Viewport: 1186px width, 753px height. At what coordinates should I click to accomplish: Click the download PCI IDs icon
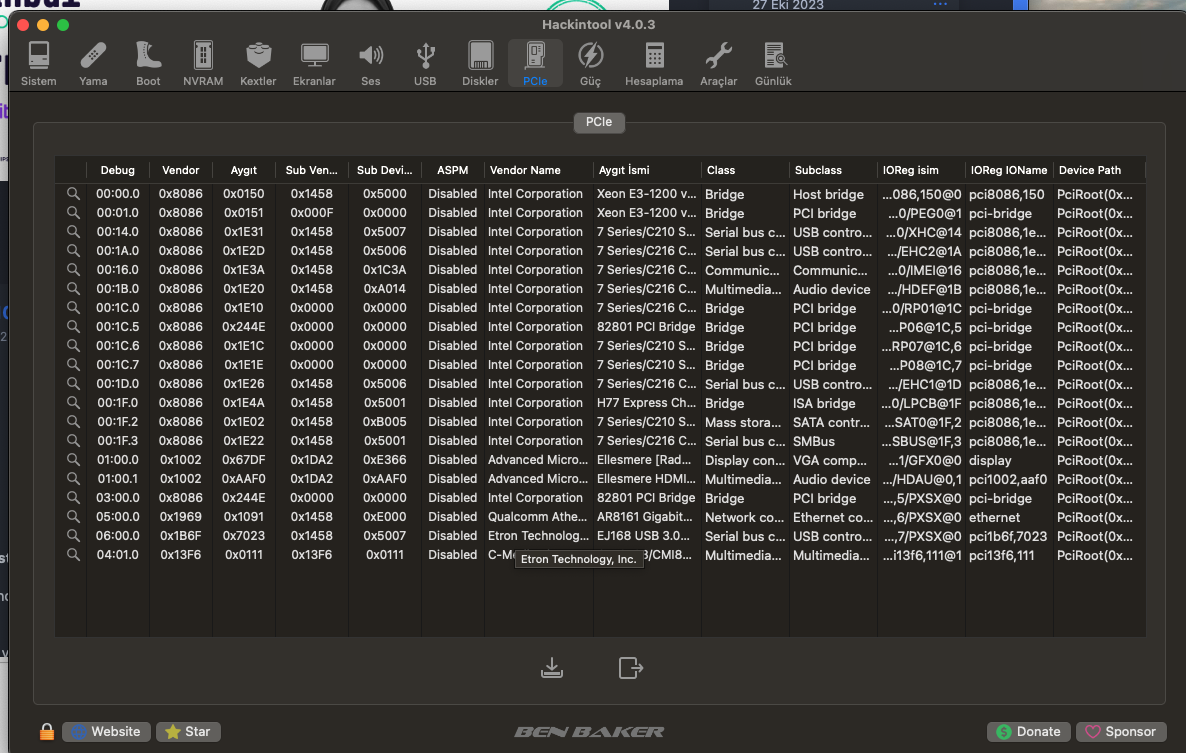pos(551,667)
